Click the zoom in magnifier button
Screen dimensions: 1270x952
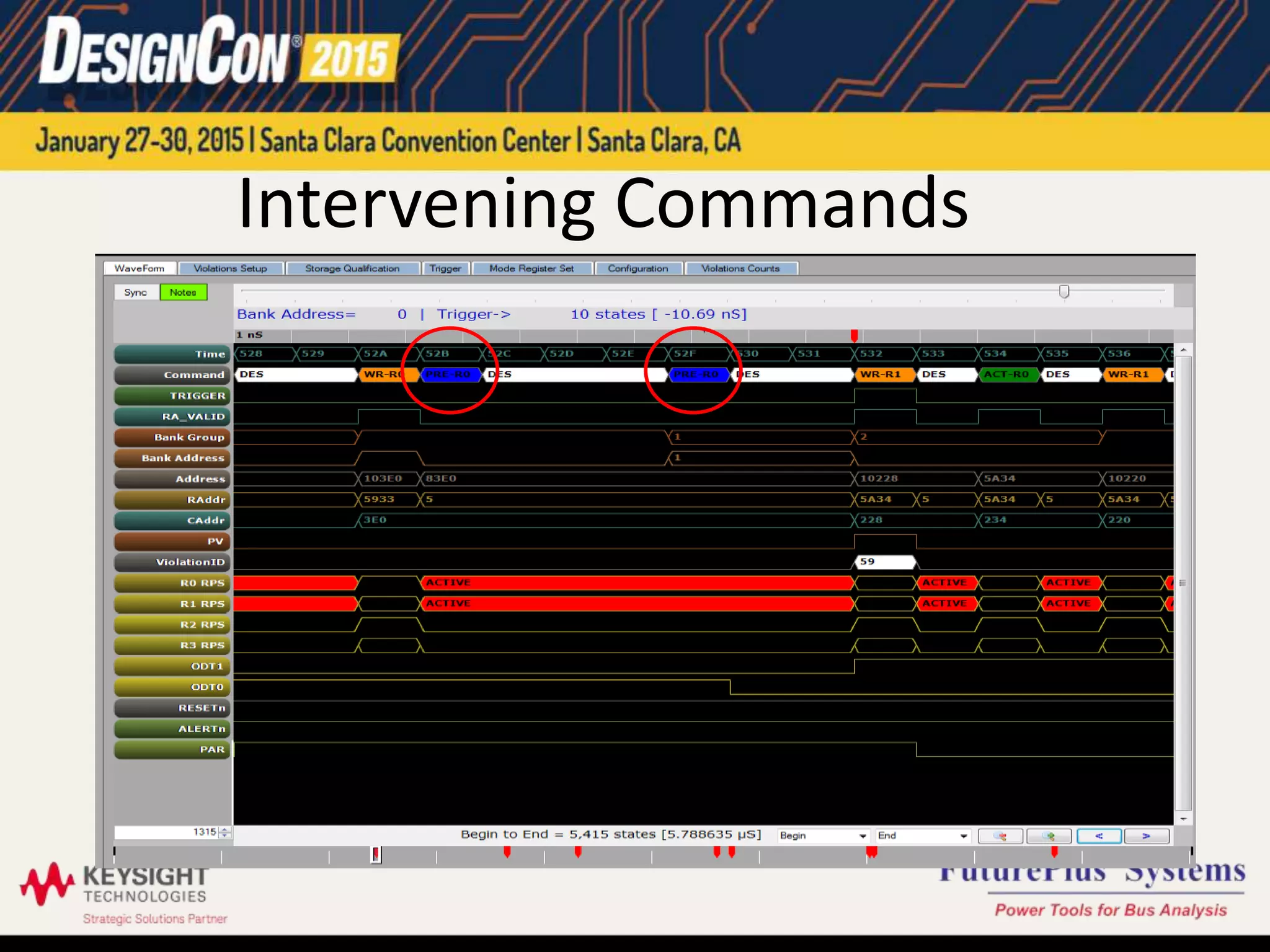1049,835
